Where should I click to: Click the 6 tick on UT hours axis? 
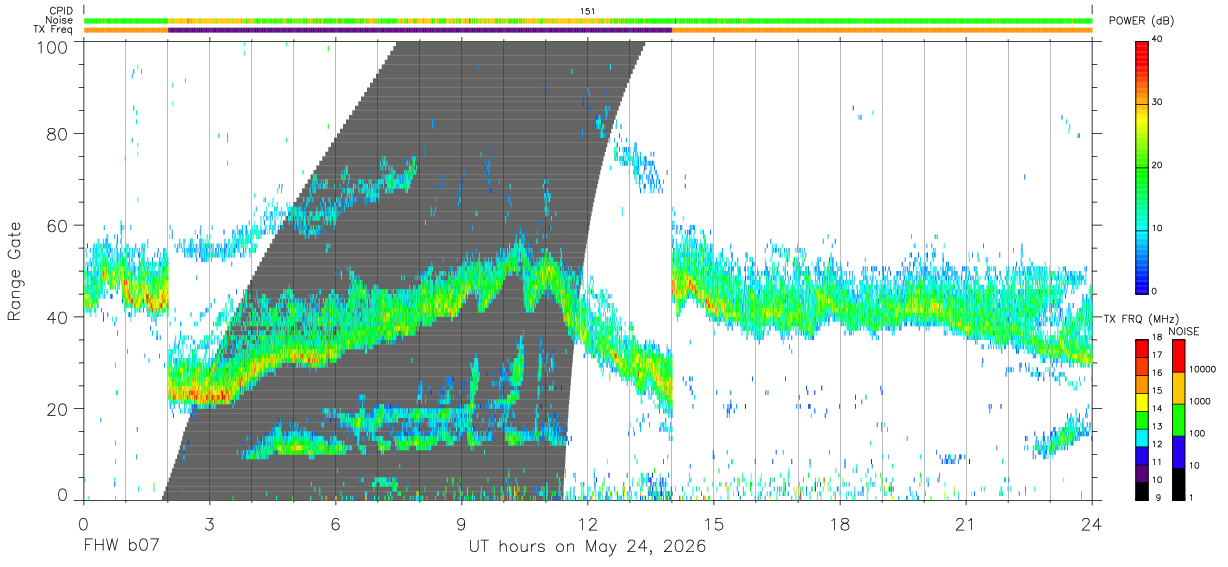coord(335,524)
